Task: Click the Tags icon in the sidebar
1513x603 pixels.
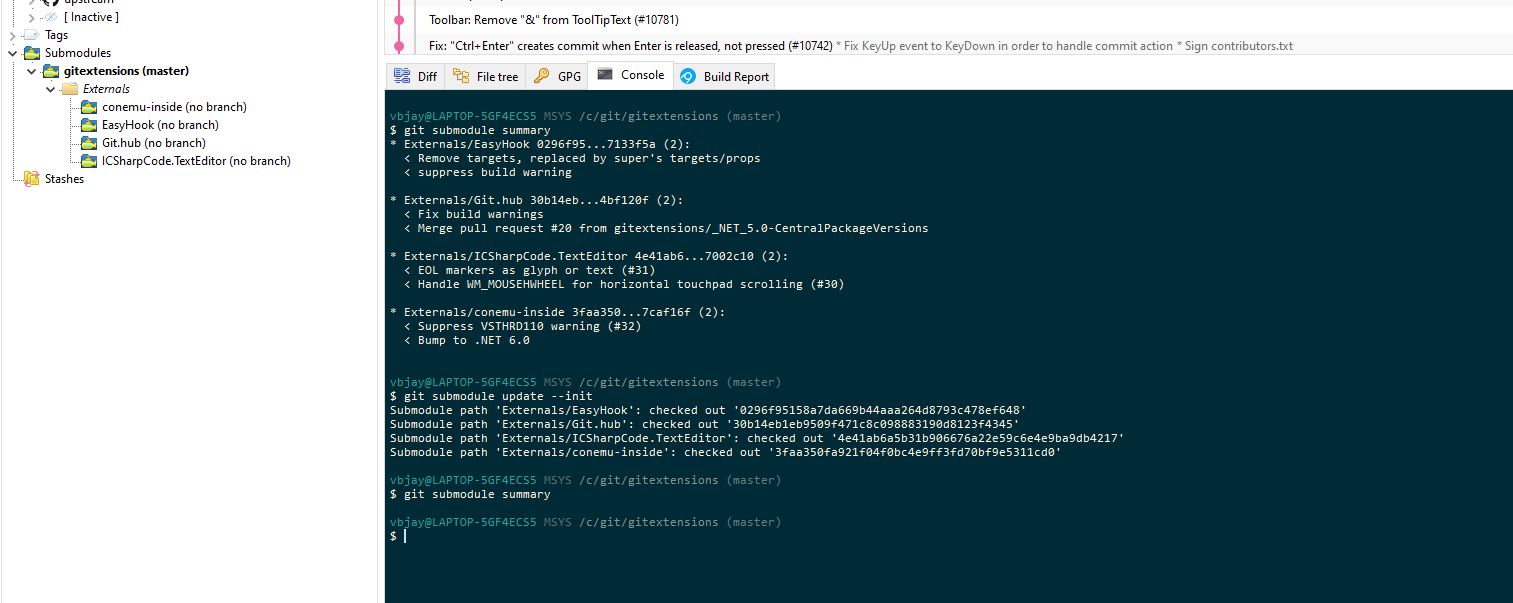Action: (x=31, y=34)
